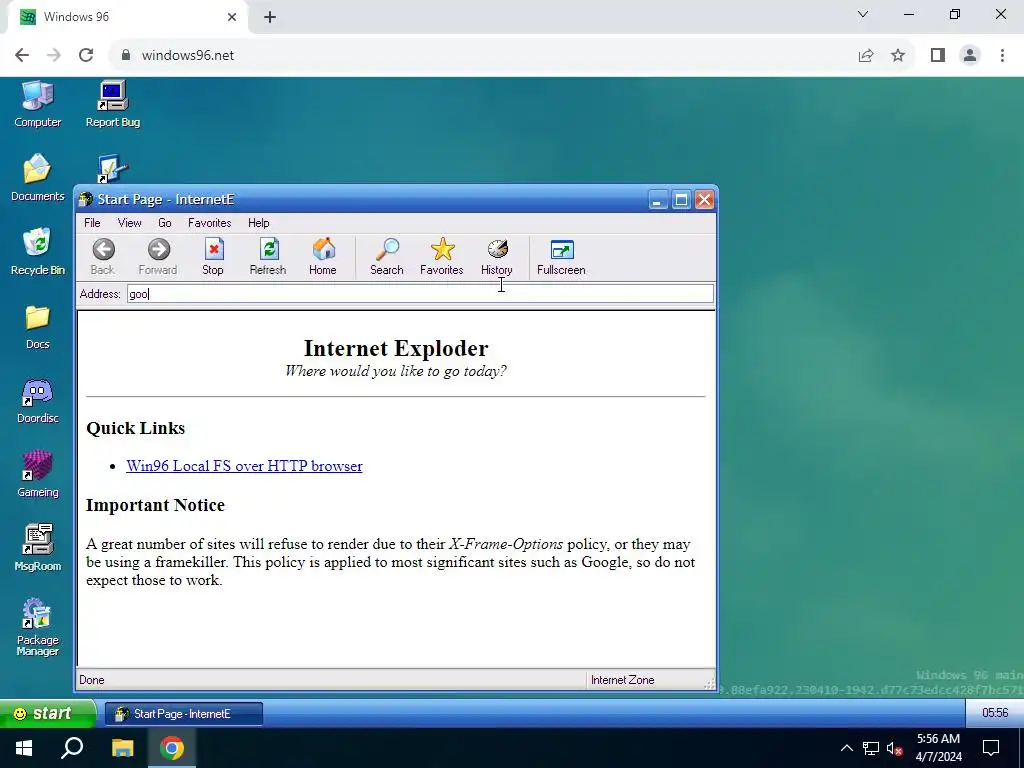Open the Favorites menu
Image resolution: width=1024 pixels, height=768 pixels.
(x=210, y=223)
